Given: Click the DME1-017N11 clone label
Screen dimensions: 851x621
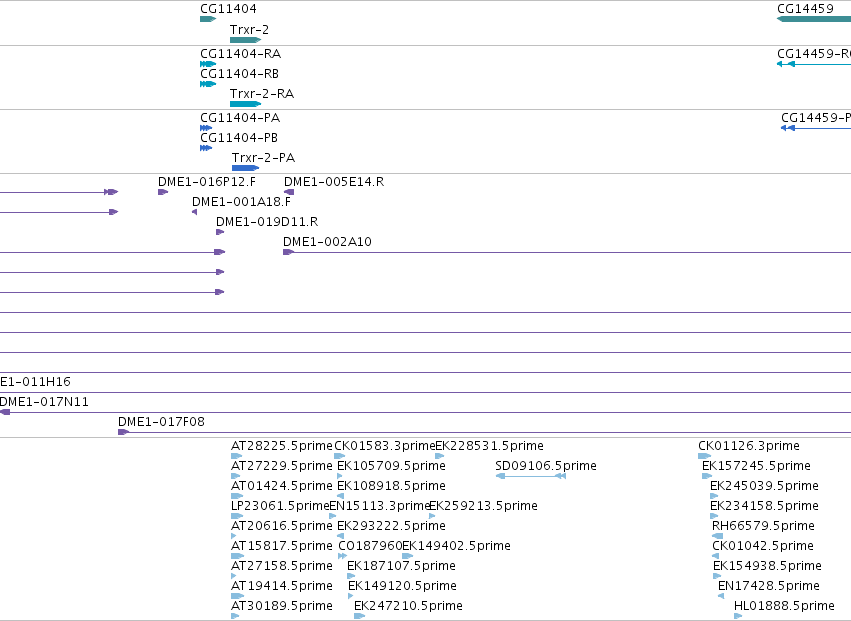Looking at the screenshot, I should pos(44,402).
